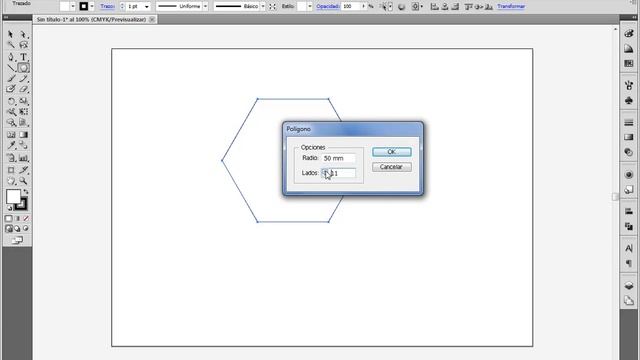640x360 pixels.
Task: Open the Paragraph panel icon
Action: (629, 264)
